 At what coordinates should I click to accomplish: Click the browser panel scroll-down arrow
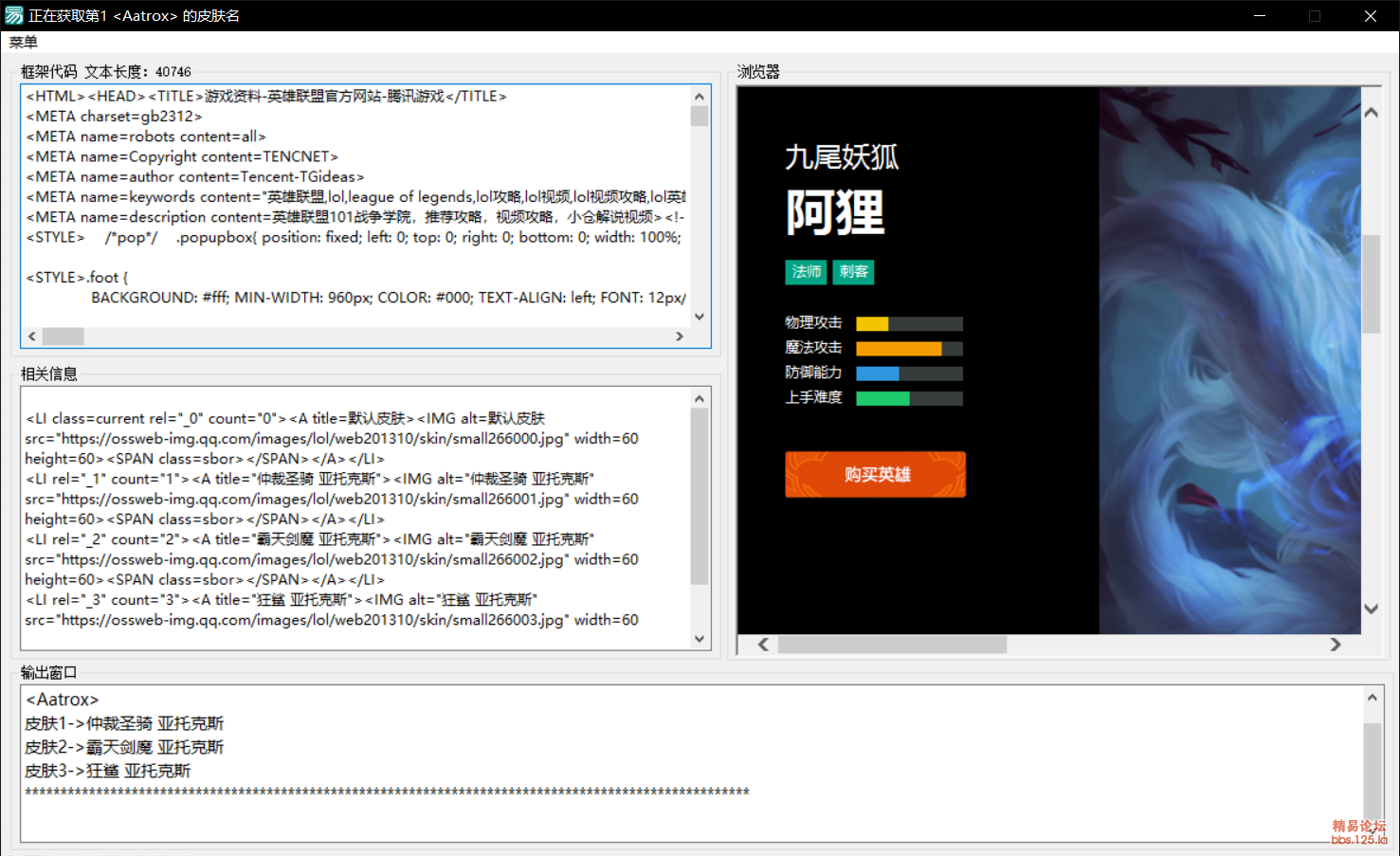click(x=1371, y=609)
